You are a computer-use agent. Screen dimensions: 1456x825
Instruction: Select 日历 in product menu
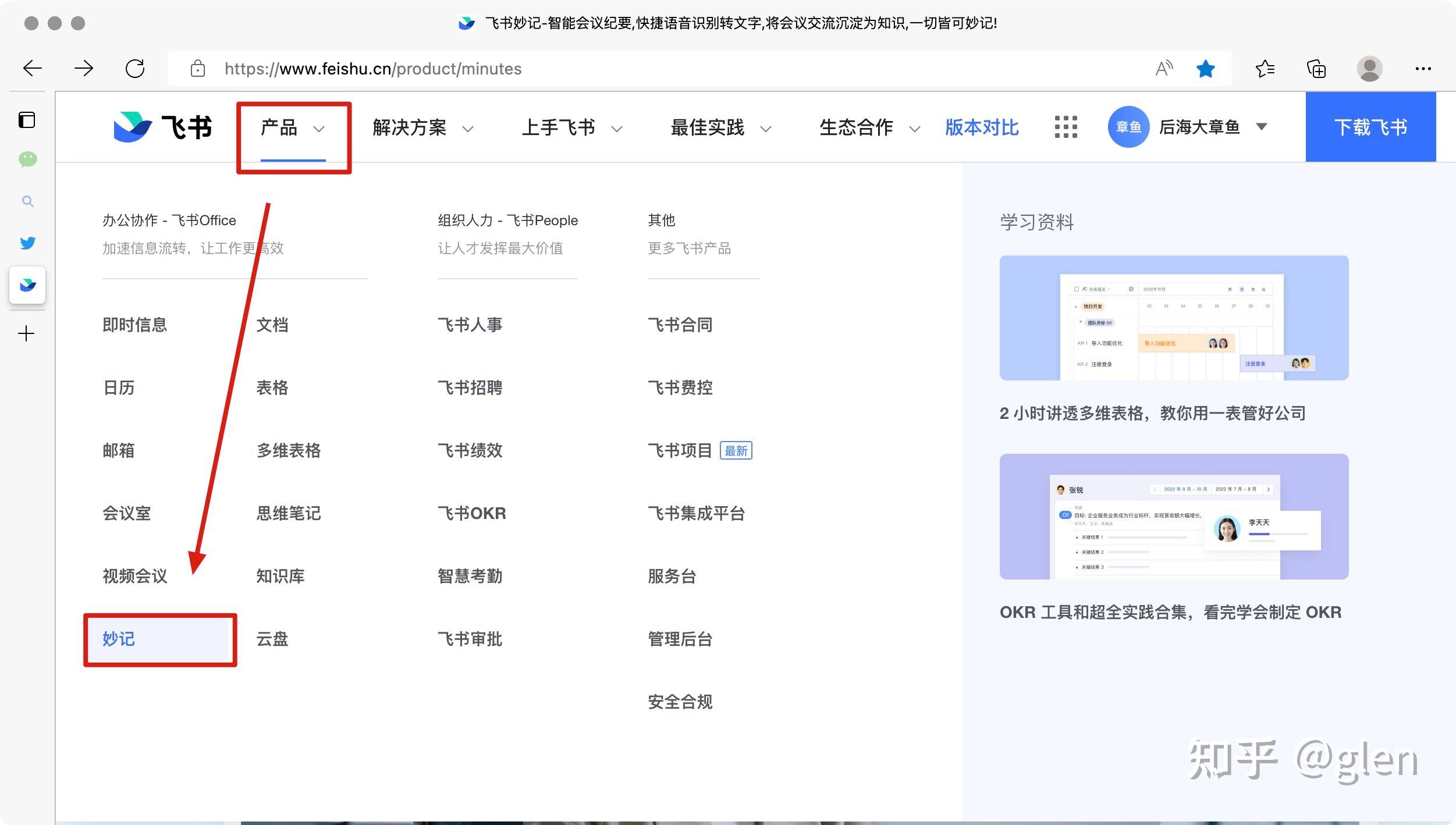[119, 387]
